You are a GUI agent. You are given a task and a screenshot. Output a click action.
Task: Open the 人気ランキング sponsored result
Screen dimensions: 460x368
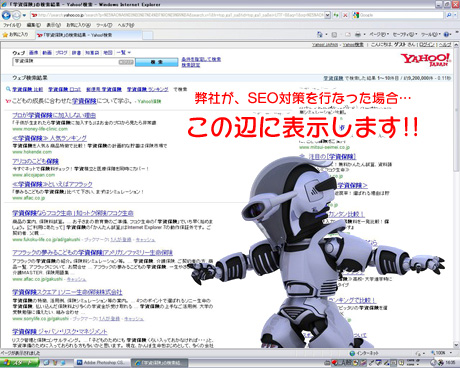pos(49,138)
